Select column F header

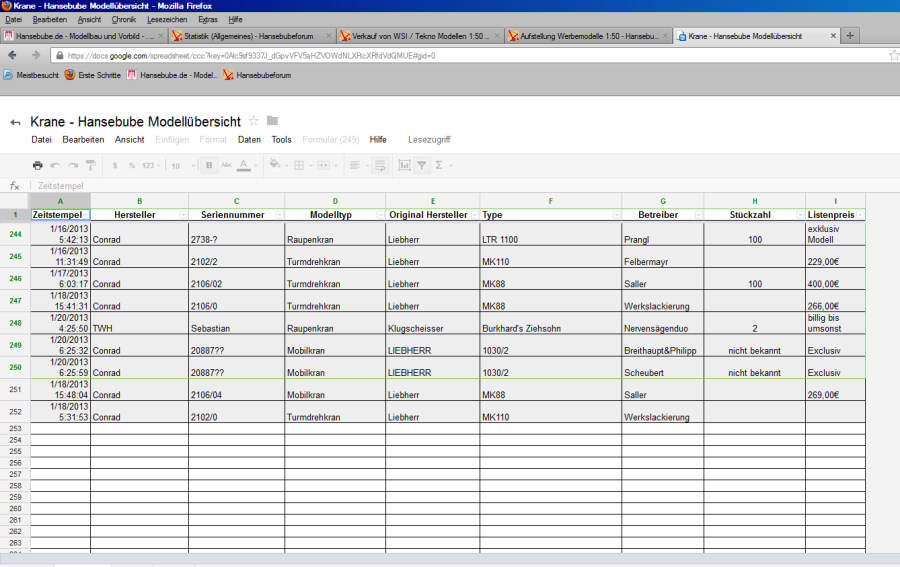[x=550, y=201]
